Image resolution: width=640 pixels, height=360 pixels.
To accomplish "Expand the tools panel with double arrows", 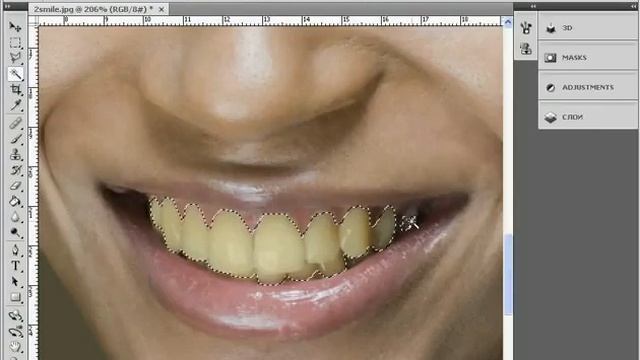I will [x=8, y=6].
